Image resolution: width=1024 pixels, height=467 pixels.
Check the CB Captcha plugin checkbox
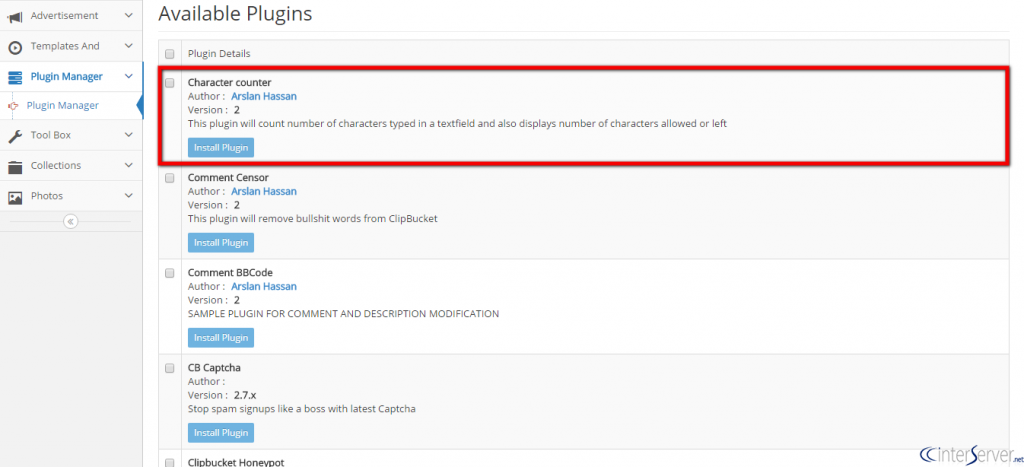[x=170, y=368]
